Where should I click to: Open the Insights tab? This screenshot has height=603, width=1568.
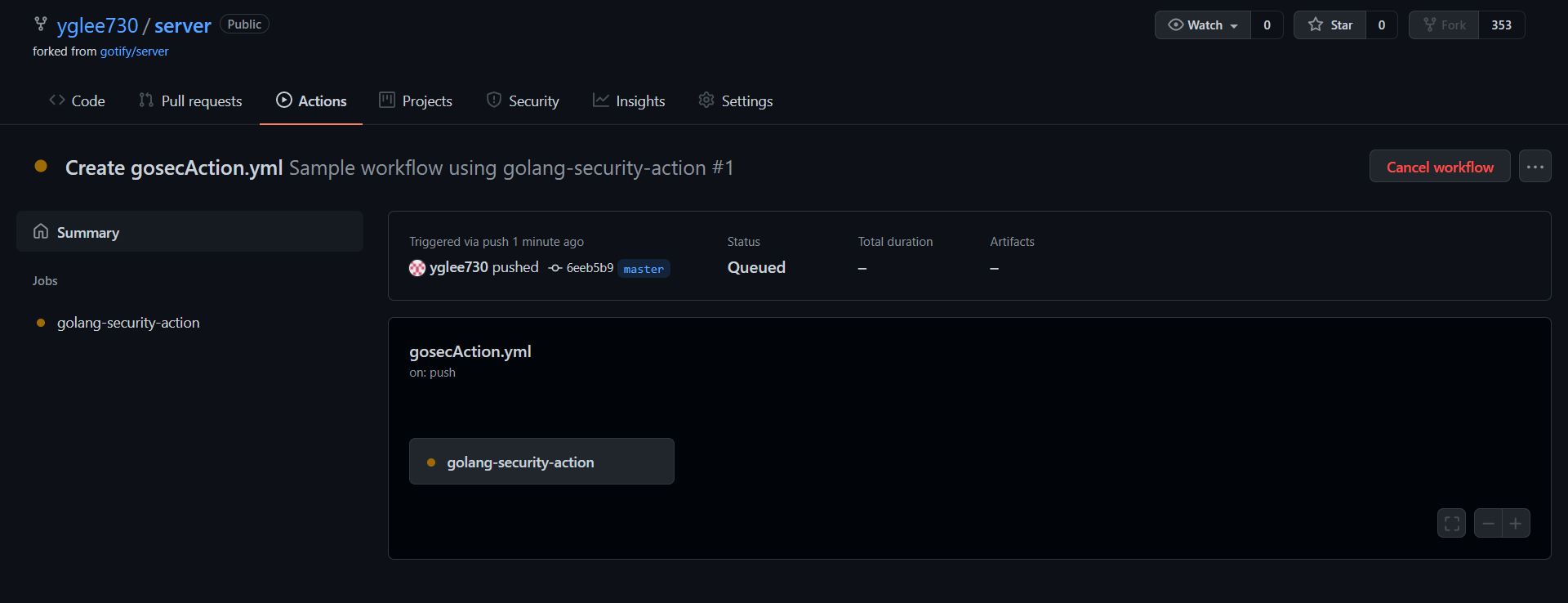(629, 100)
